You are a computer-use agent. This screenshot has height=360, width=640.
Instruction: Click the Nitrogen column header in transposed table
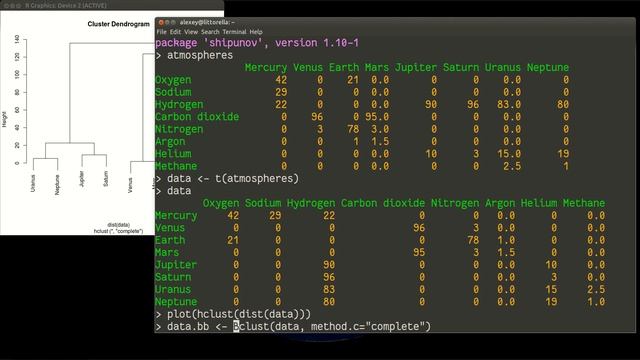pos(455,203)
